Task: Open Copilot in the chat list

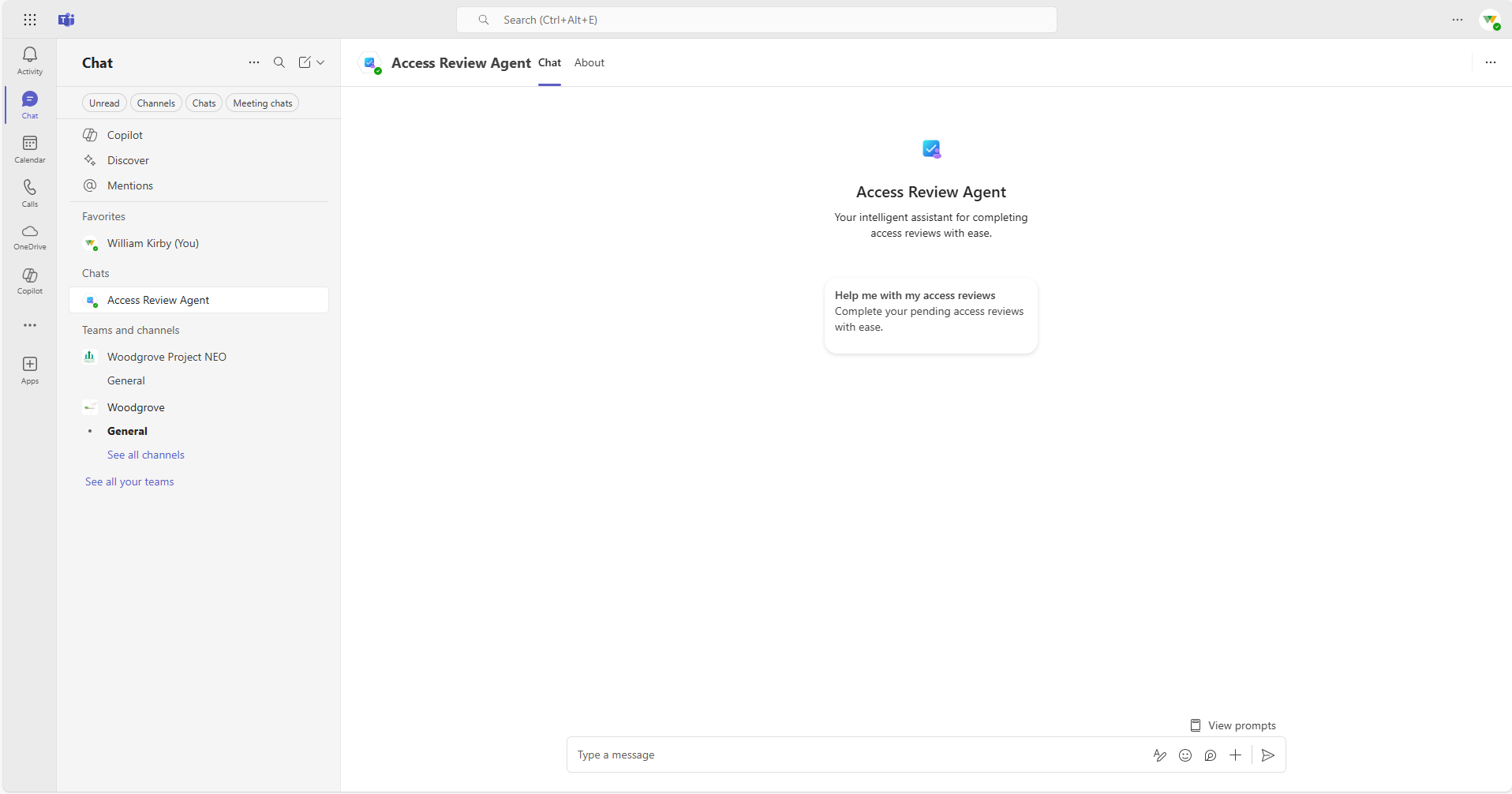Action: [199, 135]
